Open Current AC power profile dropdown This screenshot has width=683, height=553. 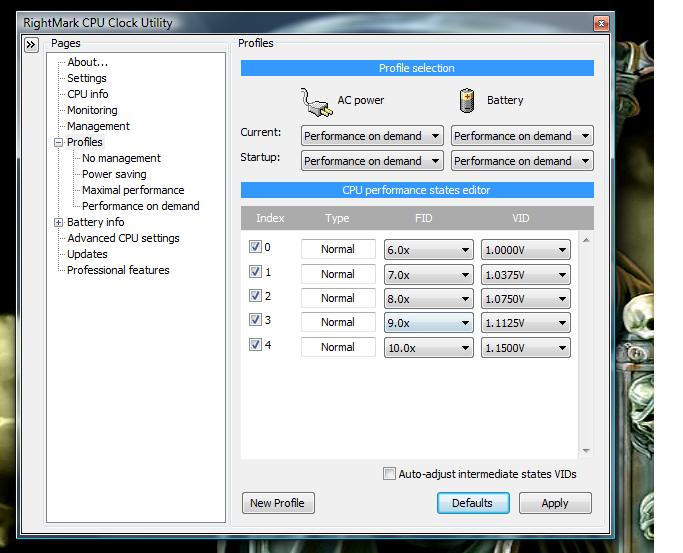click(372, 136)
